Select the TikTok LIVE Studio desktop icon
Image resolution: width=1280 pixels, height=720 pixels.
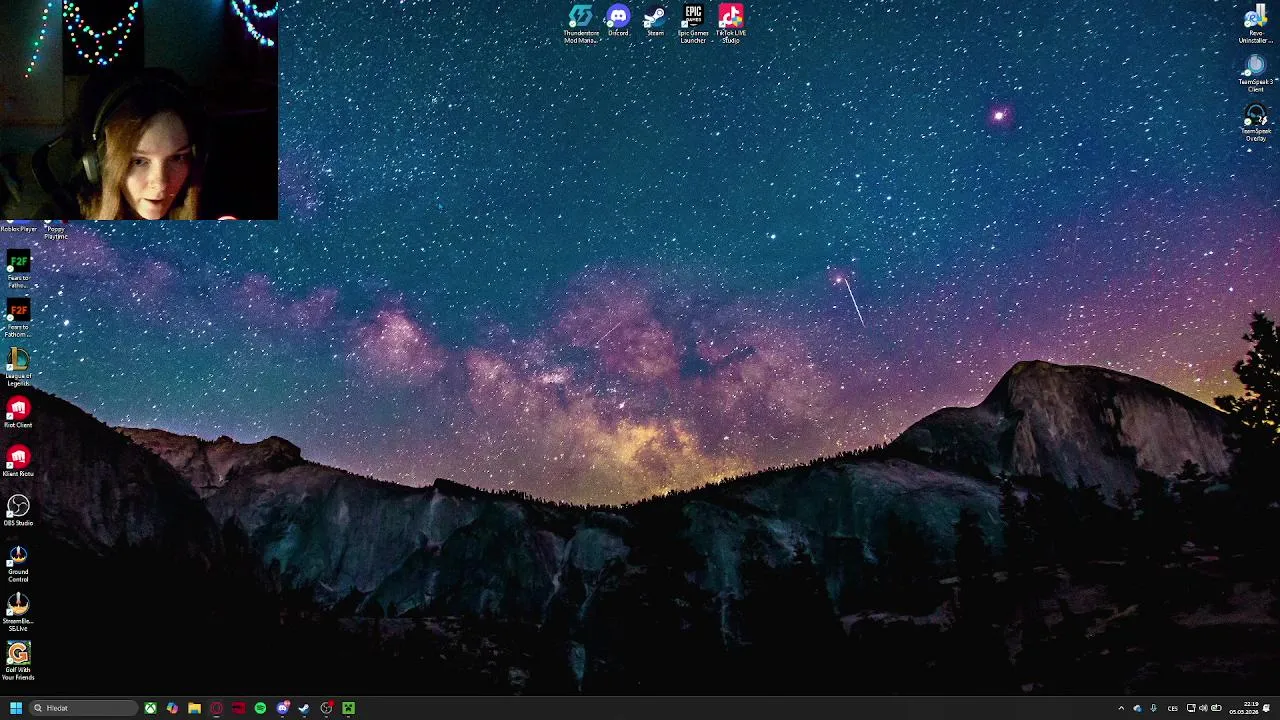coord(731,24)
